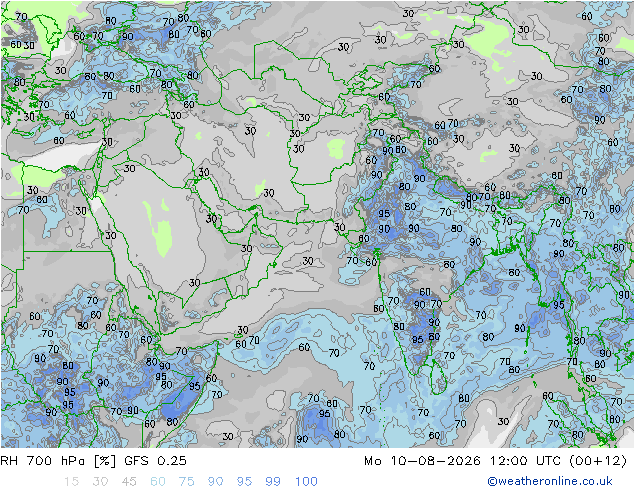Screen dimensions: 634x490
Task: Select the 'RH 700 hPa [%] GFS 0.25' title text
Action: [93, 461]
